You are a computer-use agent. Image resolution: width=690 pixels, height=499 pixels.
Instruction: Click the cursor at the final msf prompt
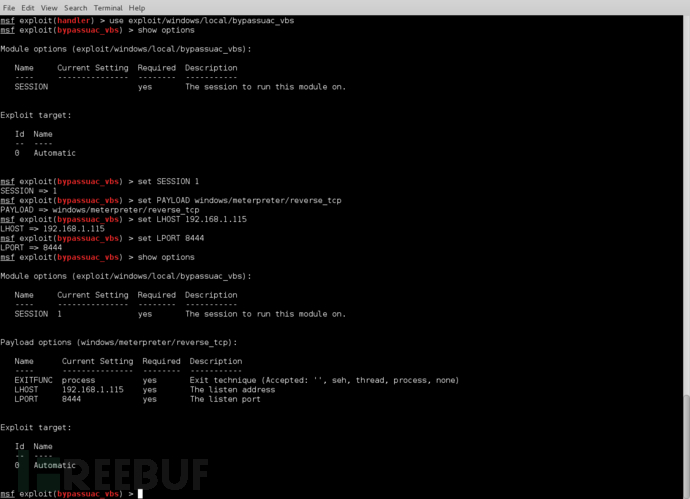[x=140, y=494]
